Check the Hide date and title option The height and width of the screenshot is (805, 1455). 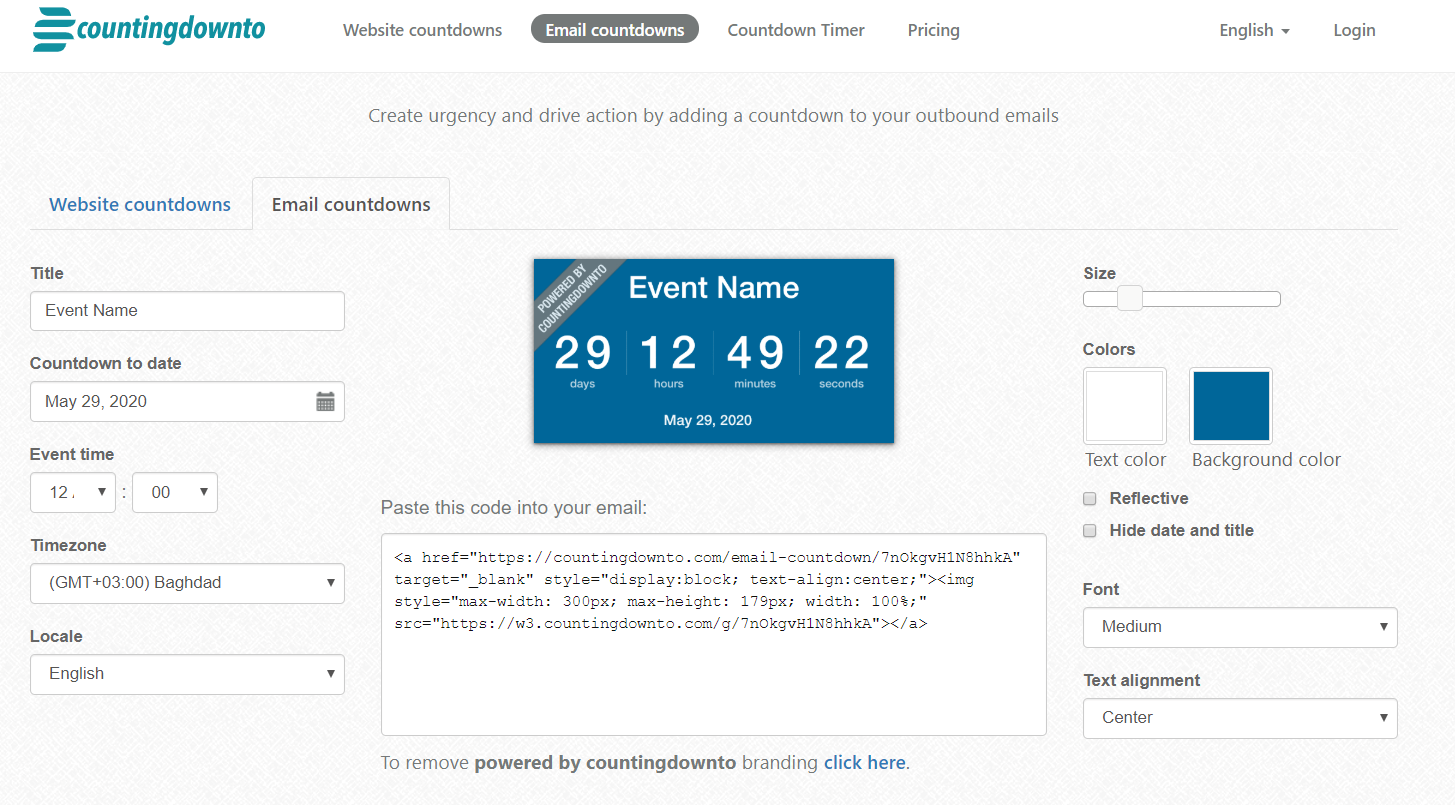[x=1090, y=531]
